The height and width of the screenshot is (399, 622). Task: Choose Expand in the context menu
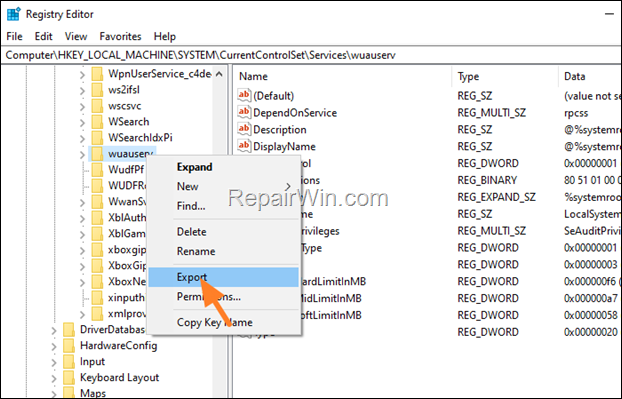[x=224, y=167]
